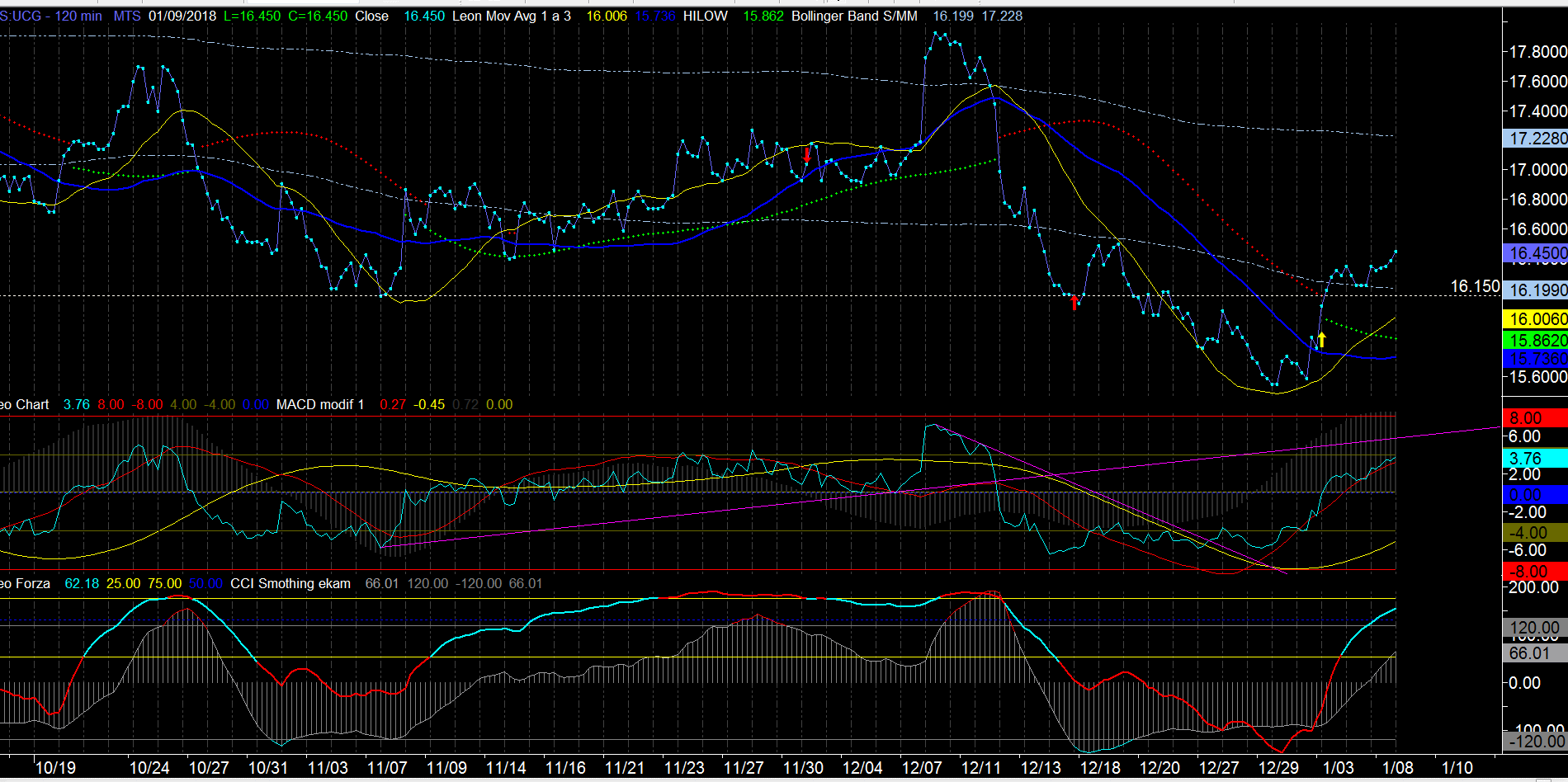
Task: Click the 17.0000 price axis label
Action: [1537, 170]
